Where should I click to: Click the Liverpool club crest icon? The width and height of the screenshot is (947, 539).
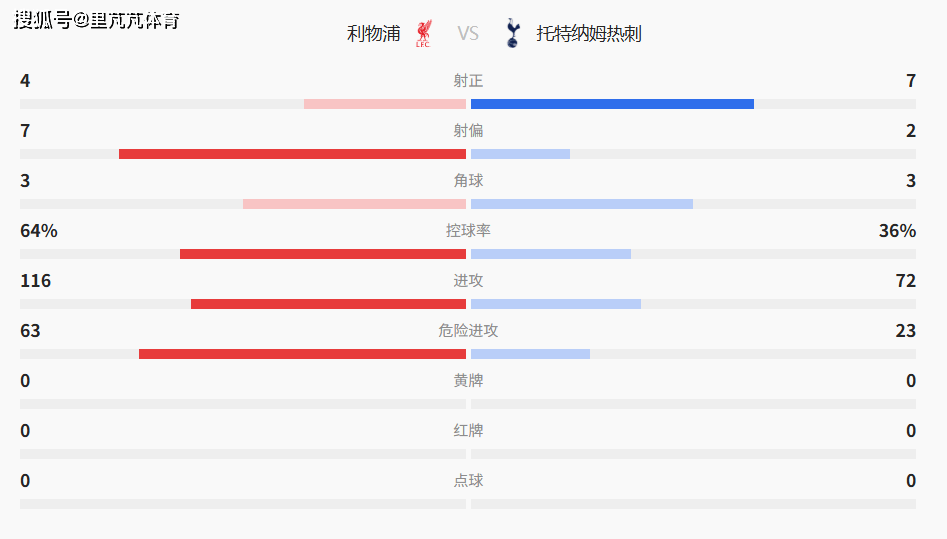point(423,33)
